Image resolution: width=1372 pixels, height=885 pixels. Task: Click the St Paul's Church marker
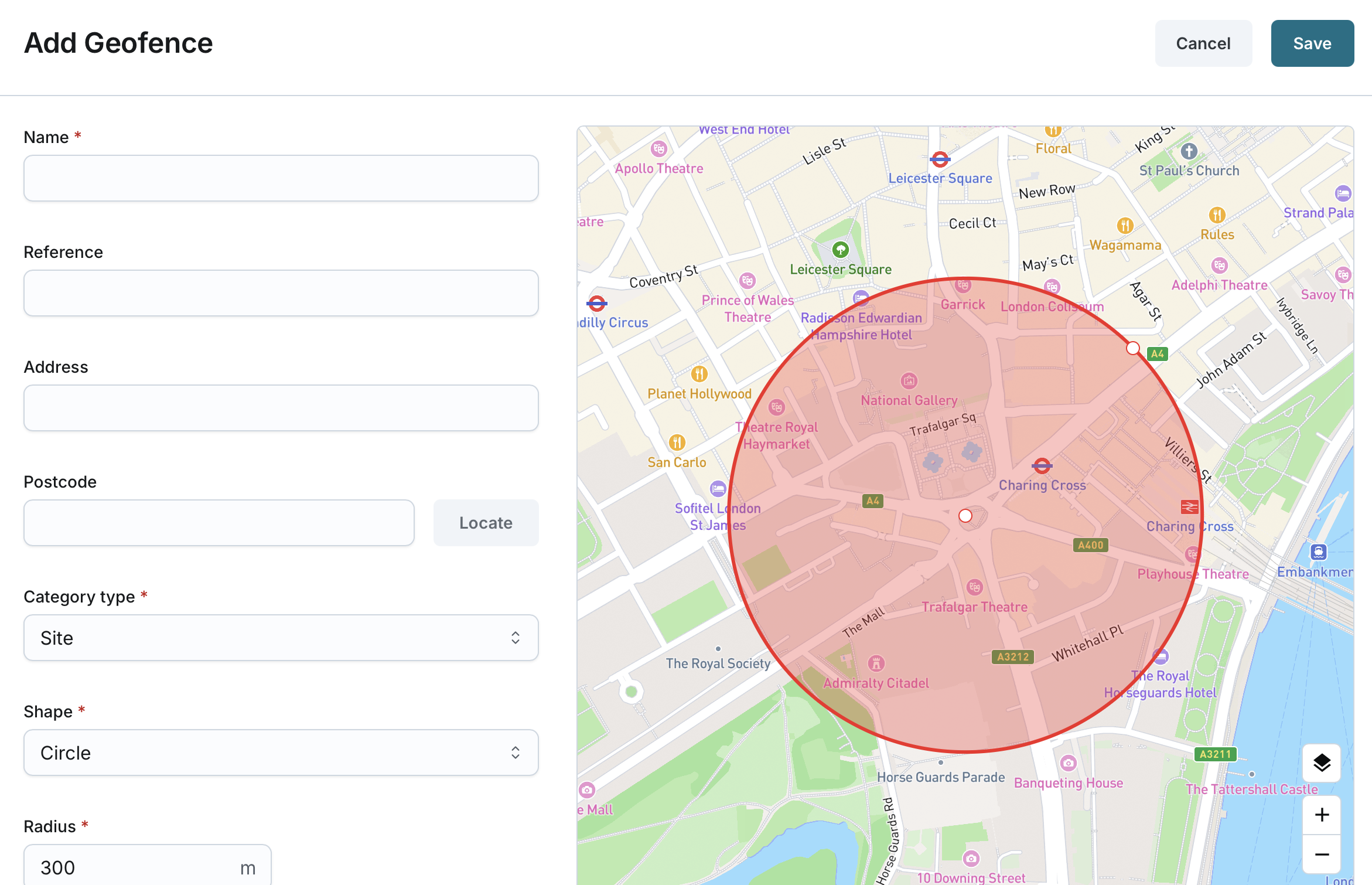click(x=1189, y=152)
